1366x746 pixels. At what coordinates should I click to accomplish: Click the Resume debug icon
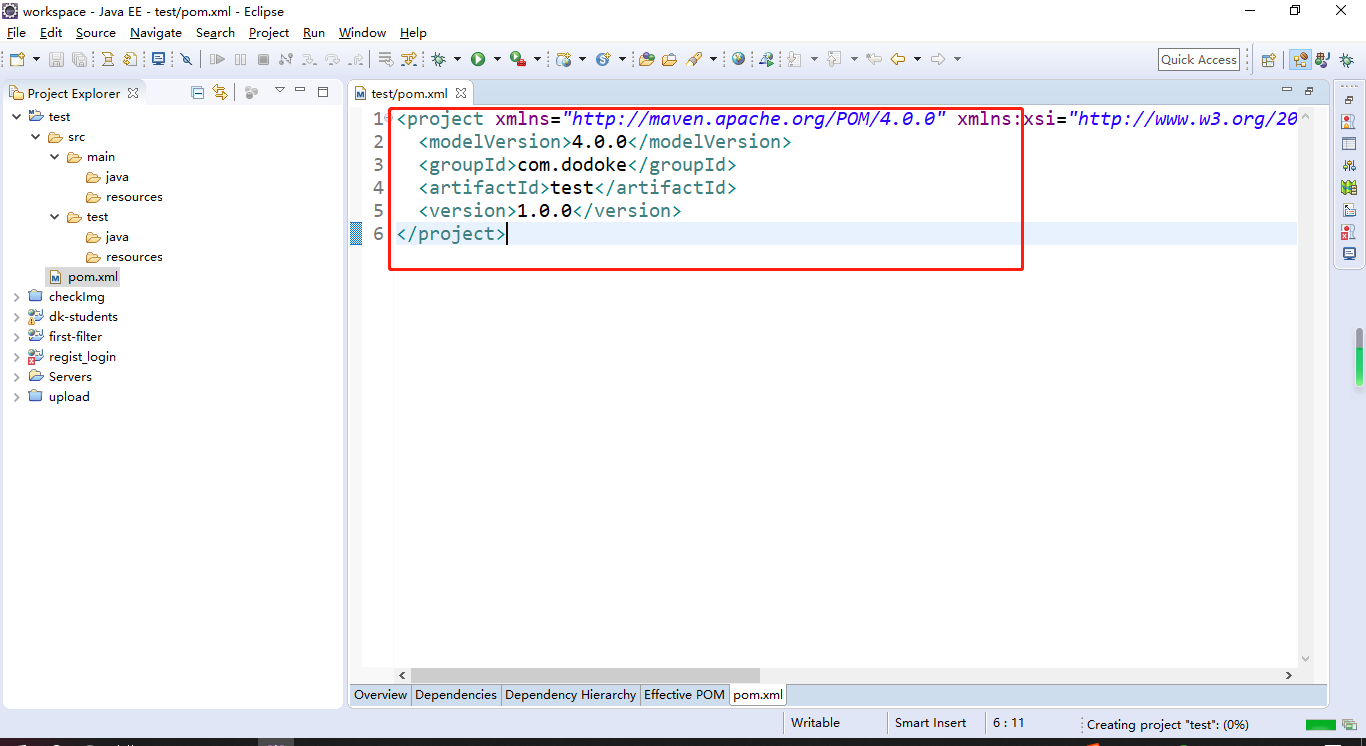[x=217, y=59]
